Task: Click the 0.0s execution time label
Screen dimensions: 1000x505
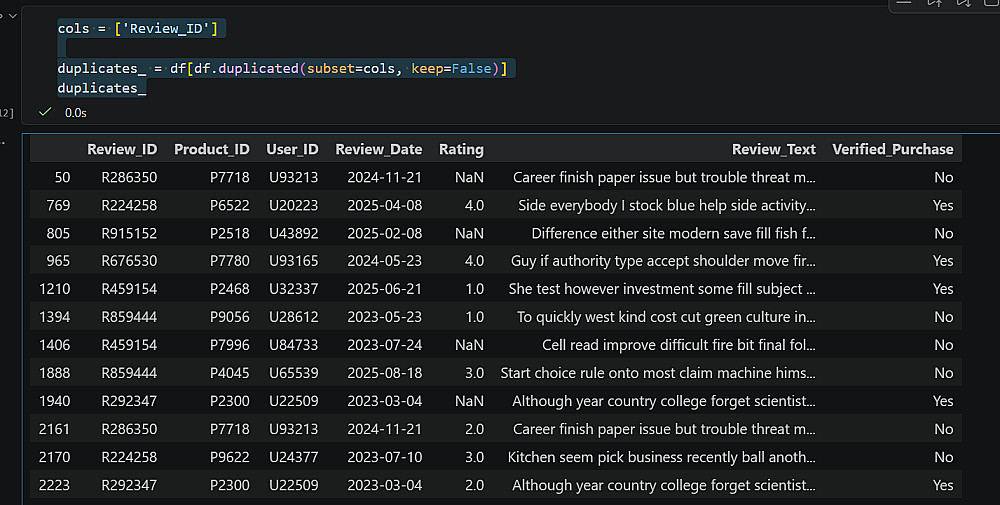Action: [76, 113]
